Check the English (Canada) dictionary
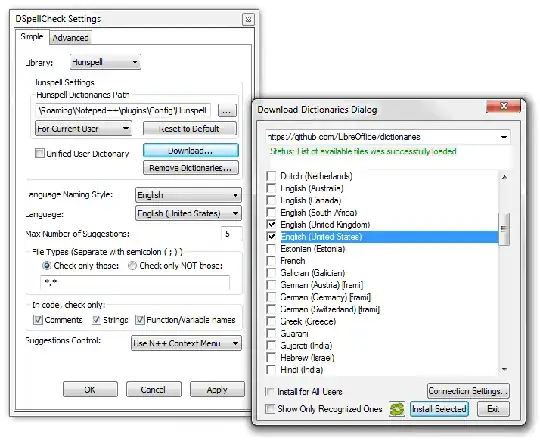This screenshot has height=441, width=540. point(271,200)
